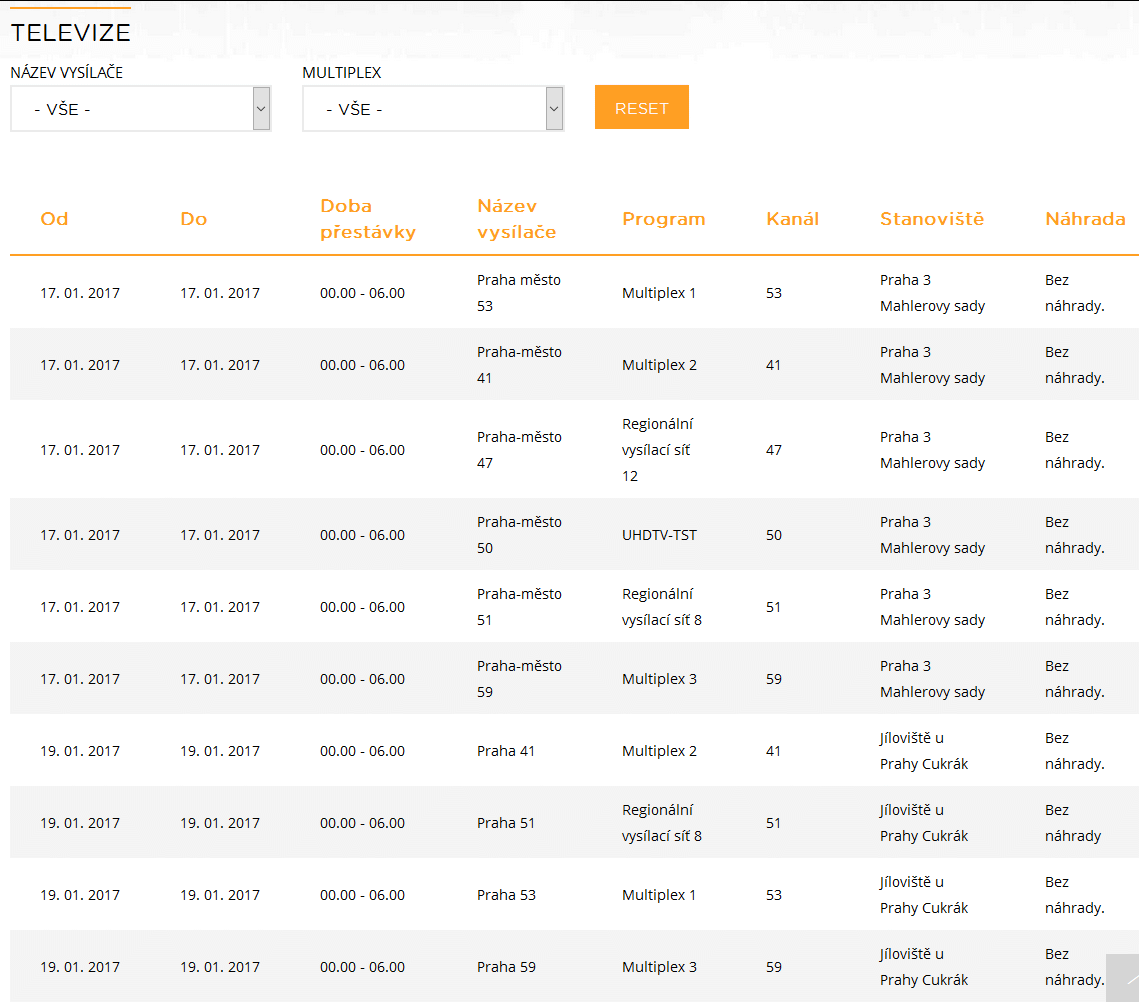Viewport: 1139px width, 1002px height.
Task: Select the 'Praha město 53' transmitter cell
Action: (x=519, y=293)
